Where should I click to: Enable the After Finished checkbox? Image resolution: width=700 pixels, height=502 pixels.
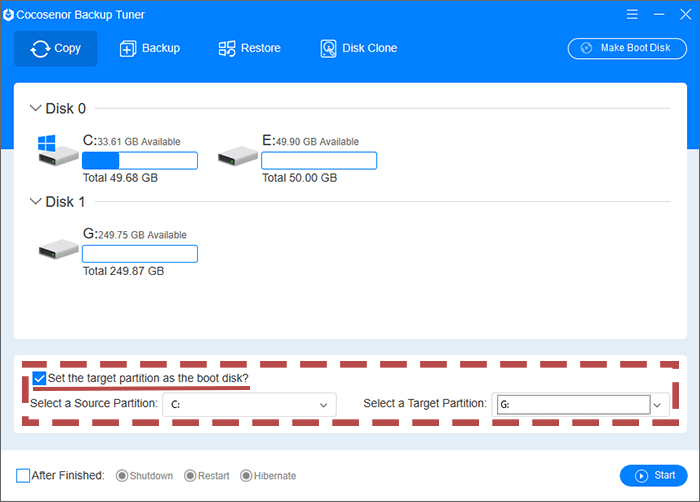click(x=23, y=476)
